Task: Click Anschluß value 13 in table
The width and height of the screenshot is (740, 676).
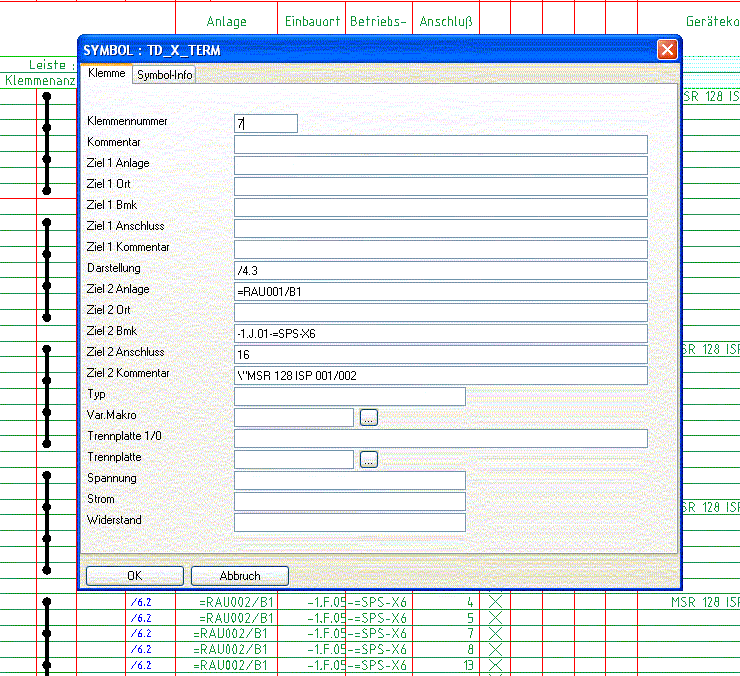Action: tap(468, 666)
